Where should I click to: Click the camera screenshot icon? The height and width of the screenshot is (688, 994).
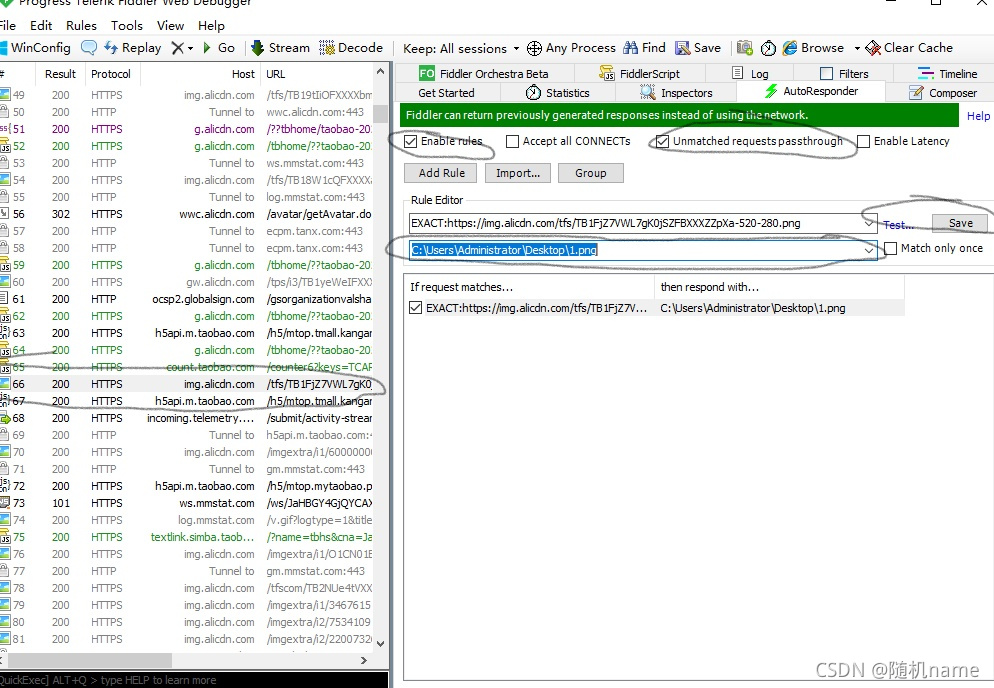pos(745,48)
